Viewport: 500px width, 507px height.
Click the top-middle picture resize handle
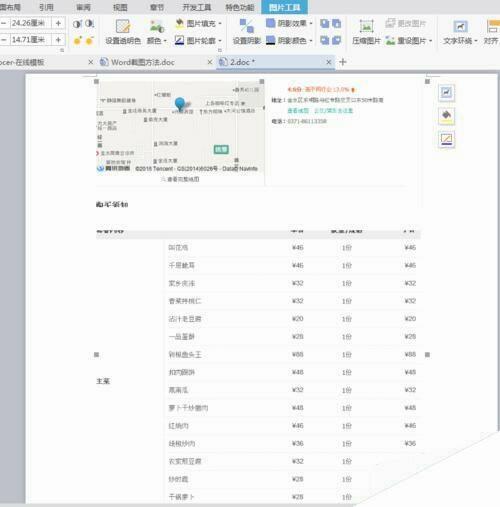262,81
